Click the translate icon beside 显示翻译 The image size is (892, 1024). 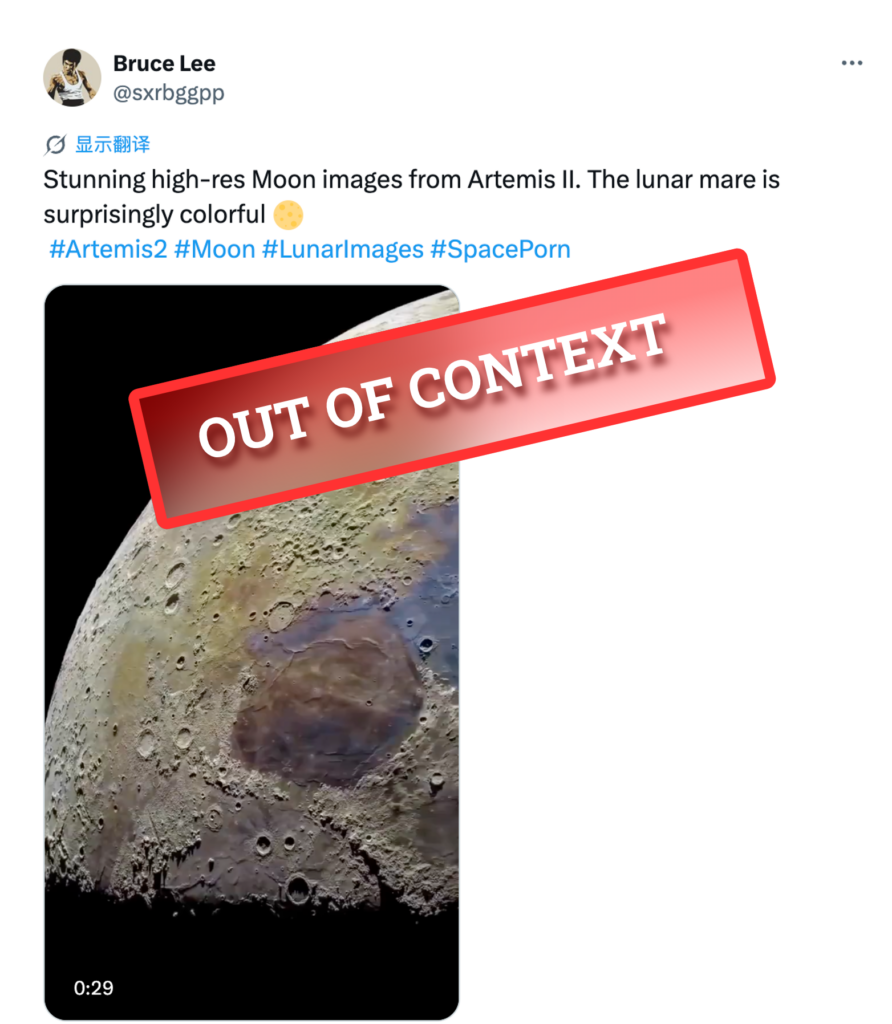pyautogui.click(x=56, y=144)
